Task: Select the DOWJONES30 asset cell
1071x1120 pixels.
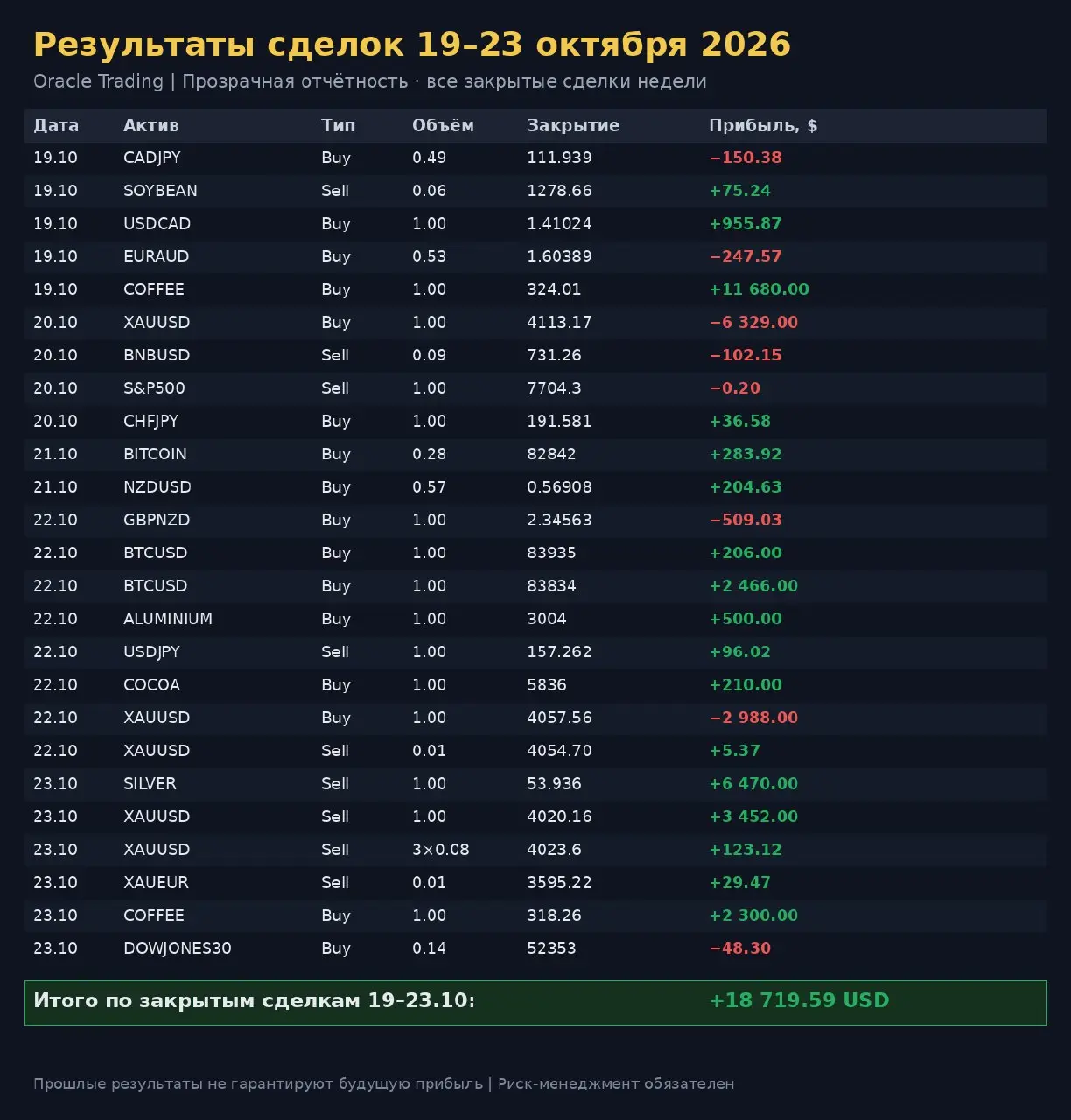Action: (177, 948)
